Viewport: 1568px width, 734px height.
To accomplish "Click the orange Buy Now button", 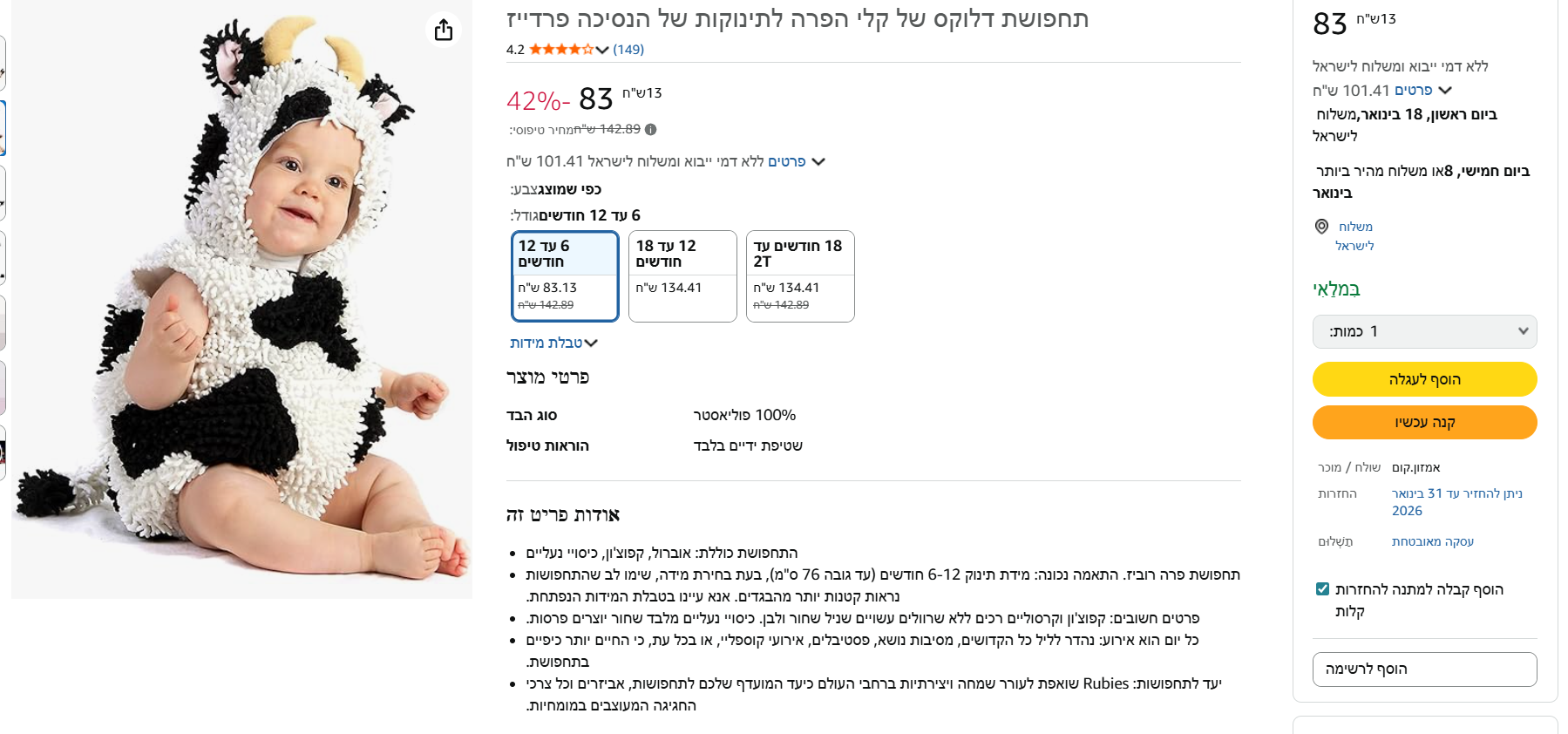I will (1424, 423).
